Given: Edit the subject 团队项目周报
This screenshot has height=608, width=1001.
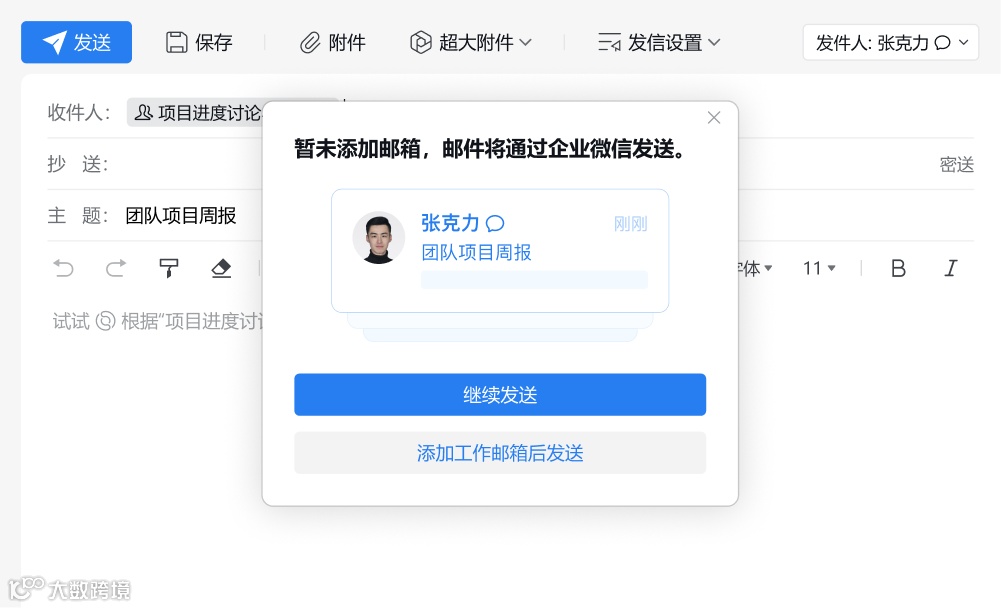Looking at the screenshot, I should [181, 216].
